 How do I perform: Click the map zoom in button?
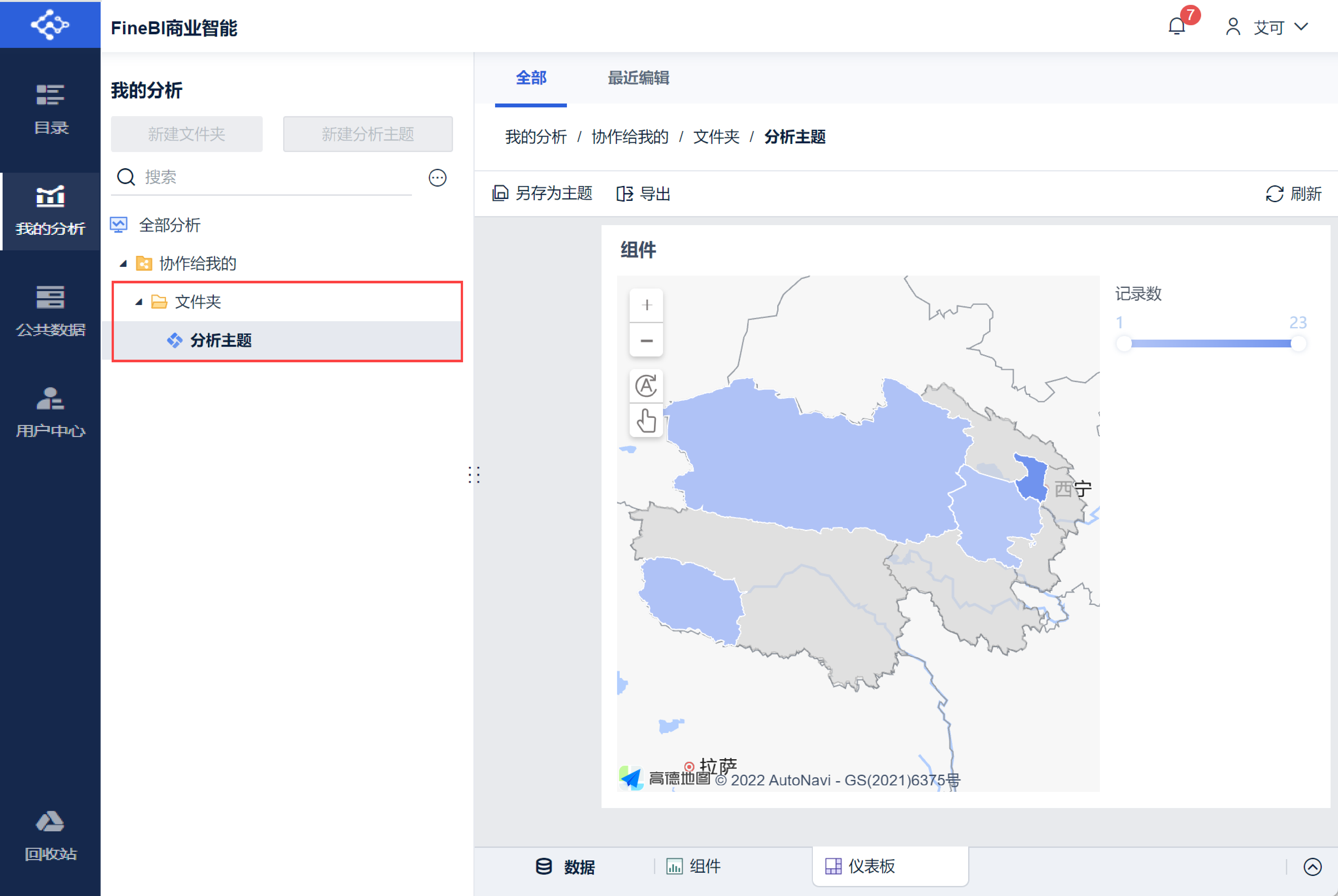[x=647, y=305]
